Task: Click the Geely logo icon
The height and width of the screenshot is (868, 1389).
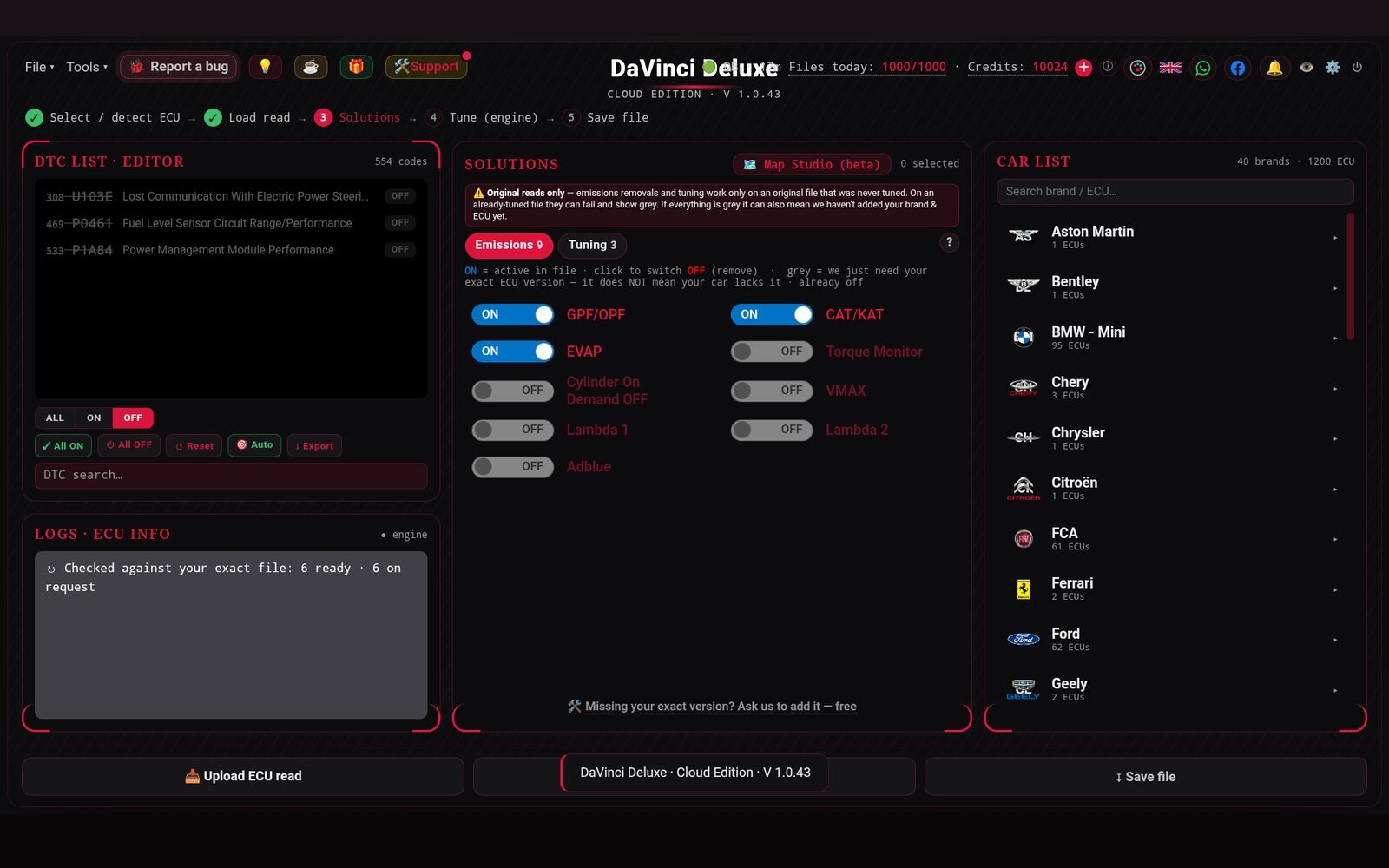Action: coord(1024,689)
